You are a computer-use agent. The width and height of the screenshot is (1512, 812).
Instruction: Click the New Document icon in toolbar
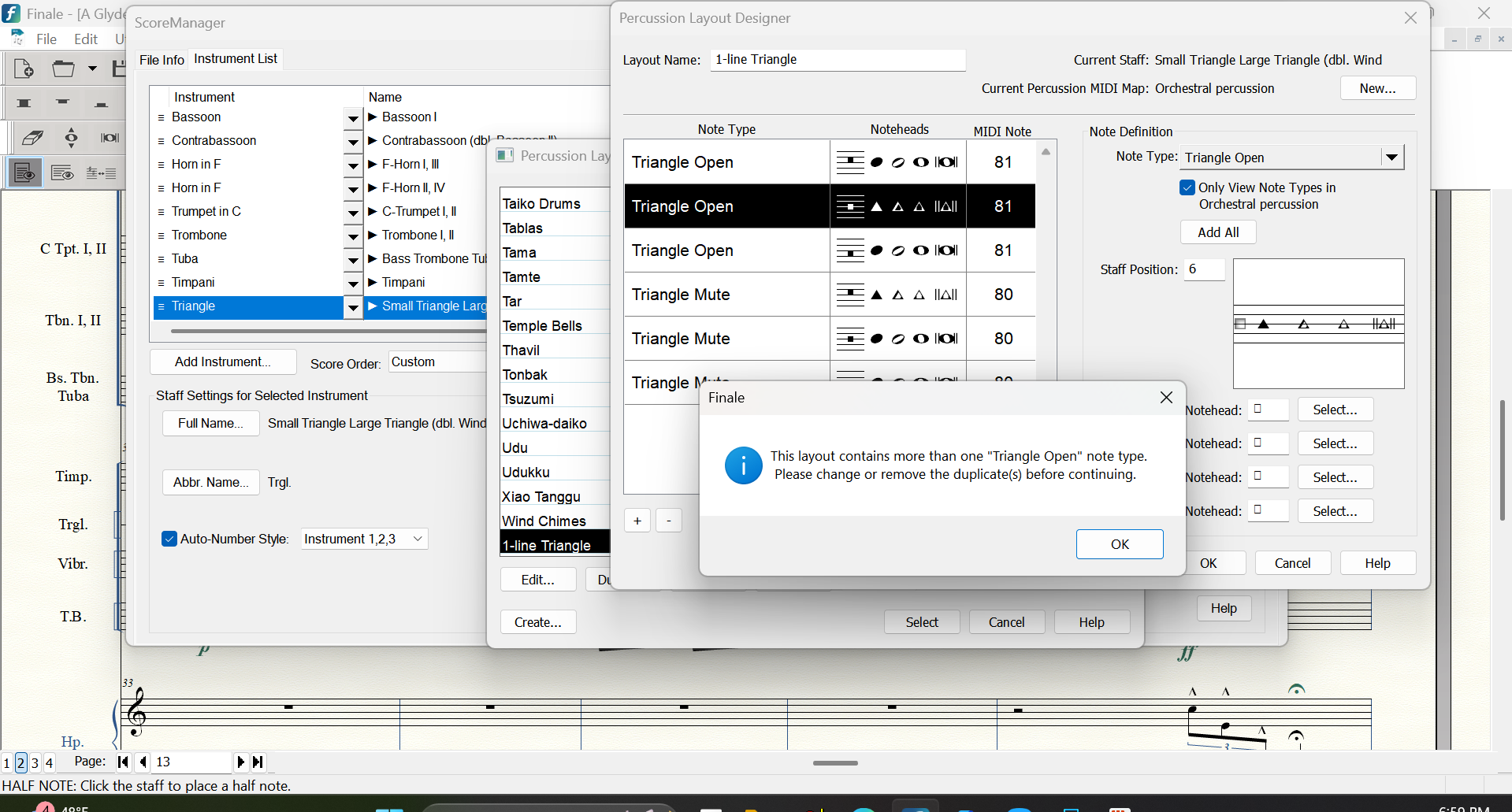24,69
